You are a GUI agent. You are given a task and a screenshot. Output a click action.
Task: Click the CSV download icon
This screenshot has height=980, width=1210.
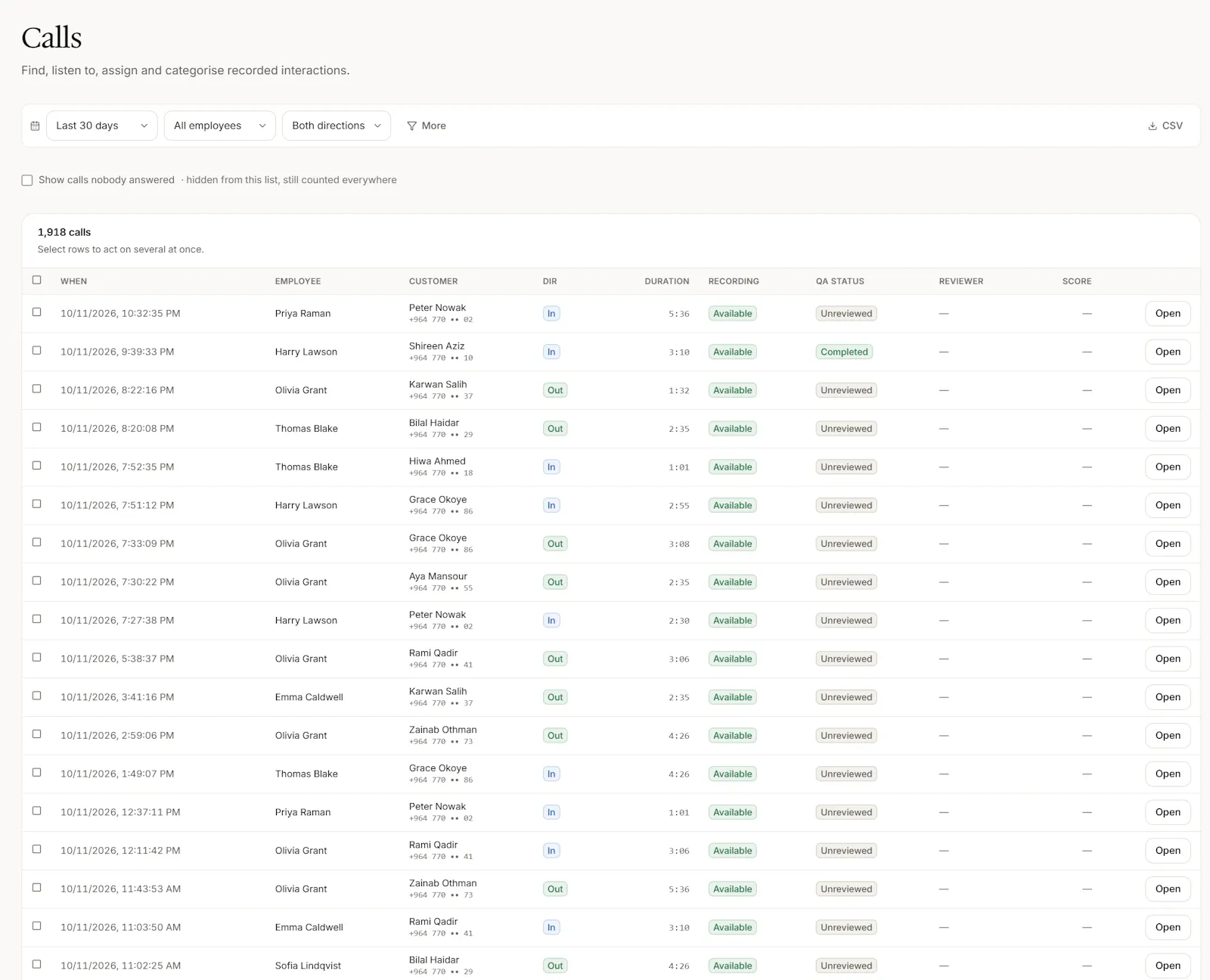pos(1153,126)
